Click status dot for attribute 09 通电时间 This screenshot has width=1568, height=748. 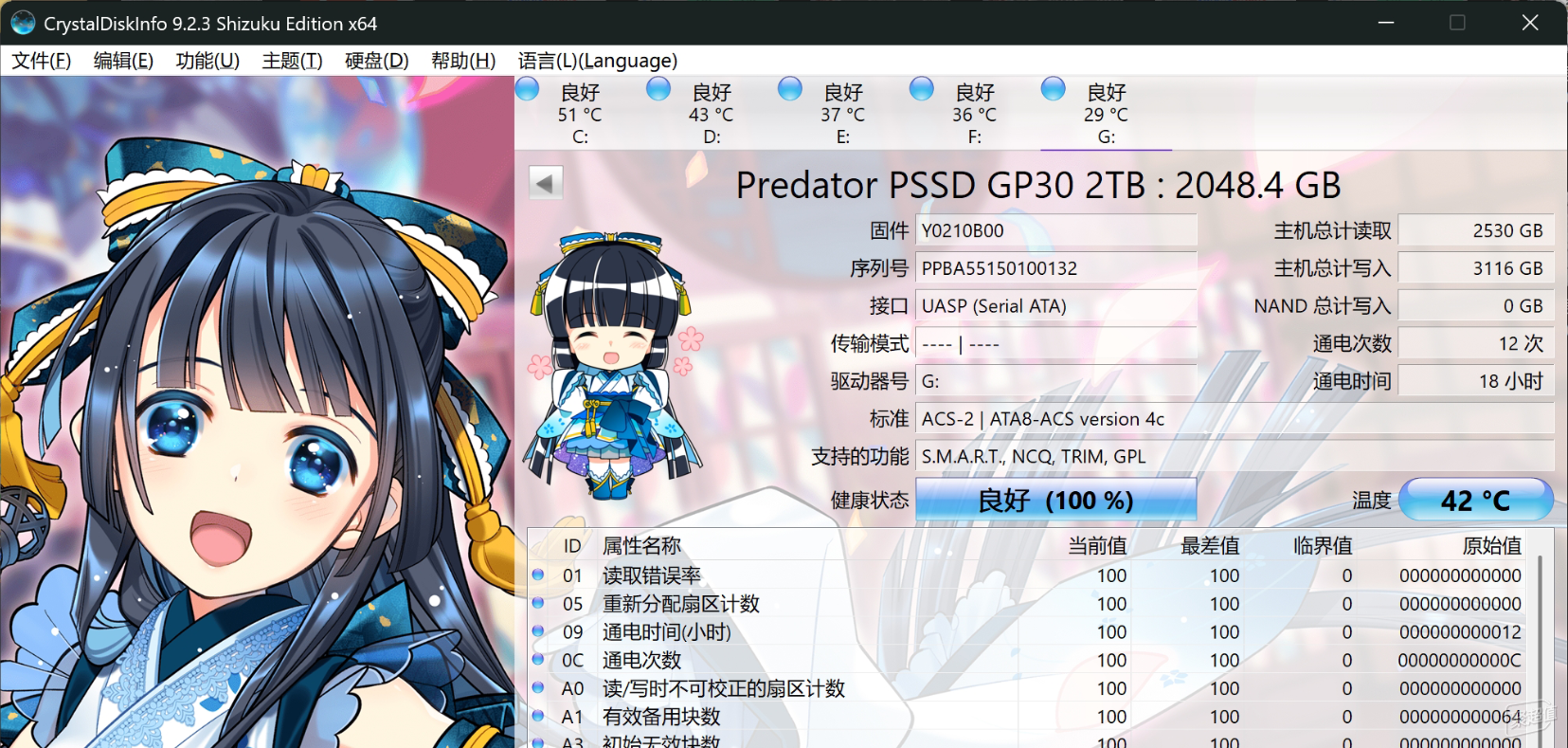pyautogui.click(x=538, y=631)
